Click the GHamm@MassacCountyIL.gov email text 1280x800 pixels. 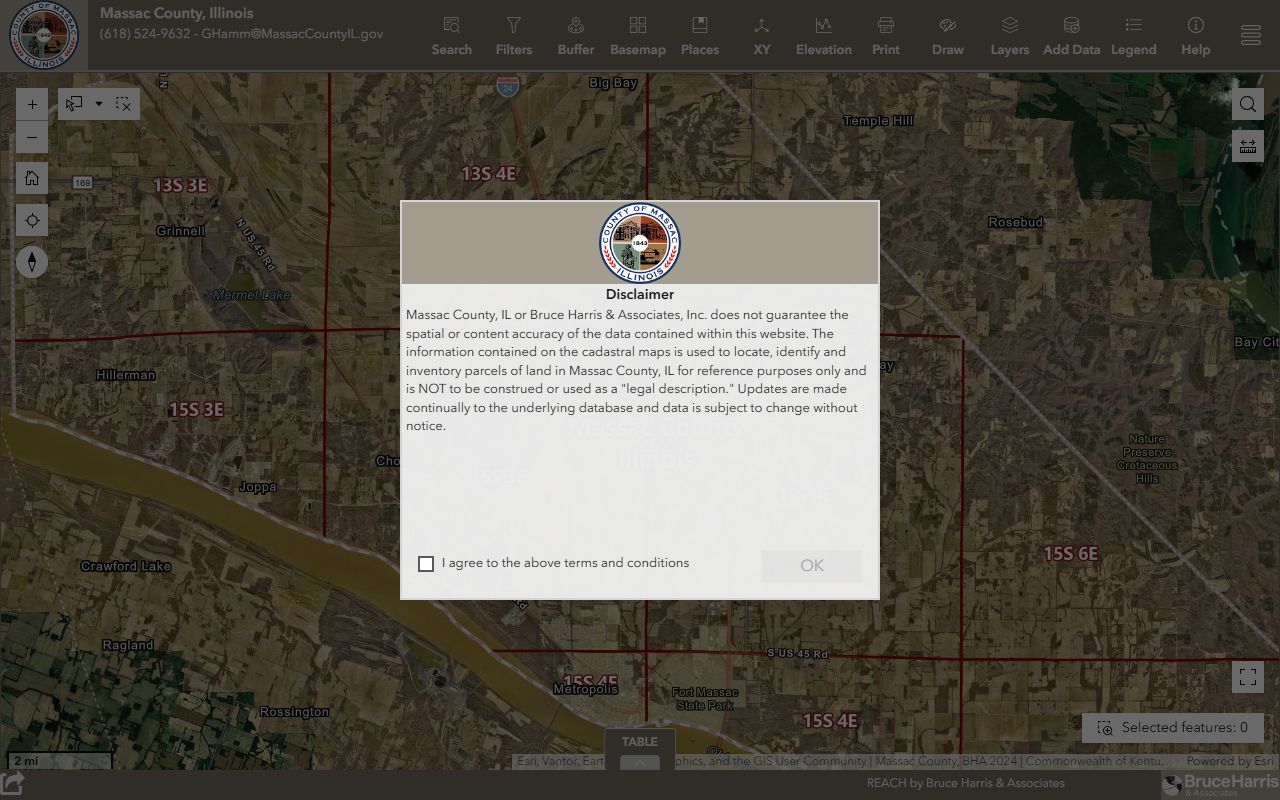pos(292,34)
